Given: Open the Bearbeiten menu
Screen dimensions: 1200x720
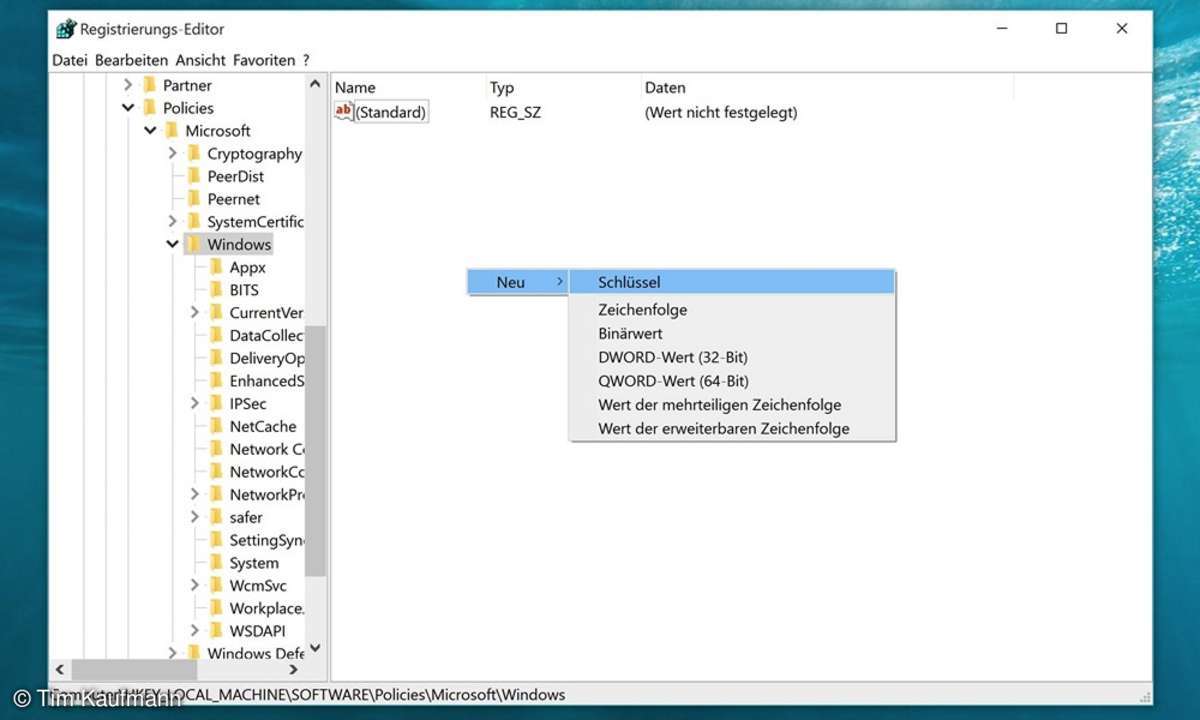Looking at the screenshot, I should [132, 60].
